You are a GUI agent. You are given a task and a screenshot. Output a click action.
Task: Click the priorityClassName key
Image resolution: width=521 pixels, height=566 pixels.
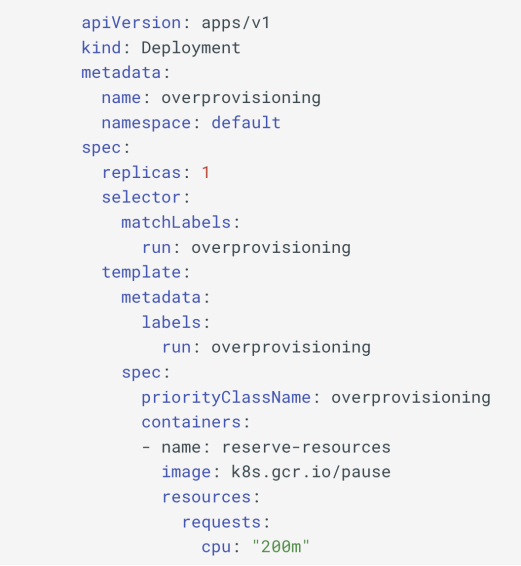pos(226,398)
